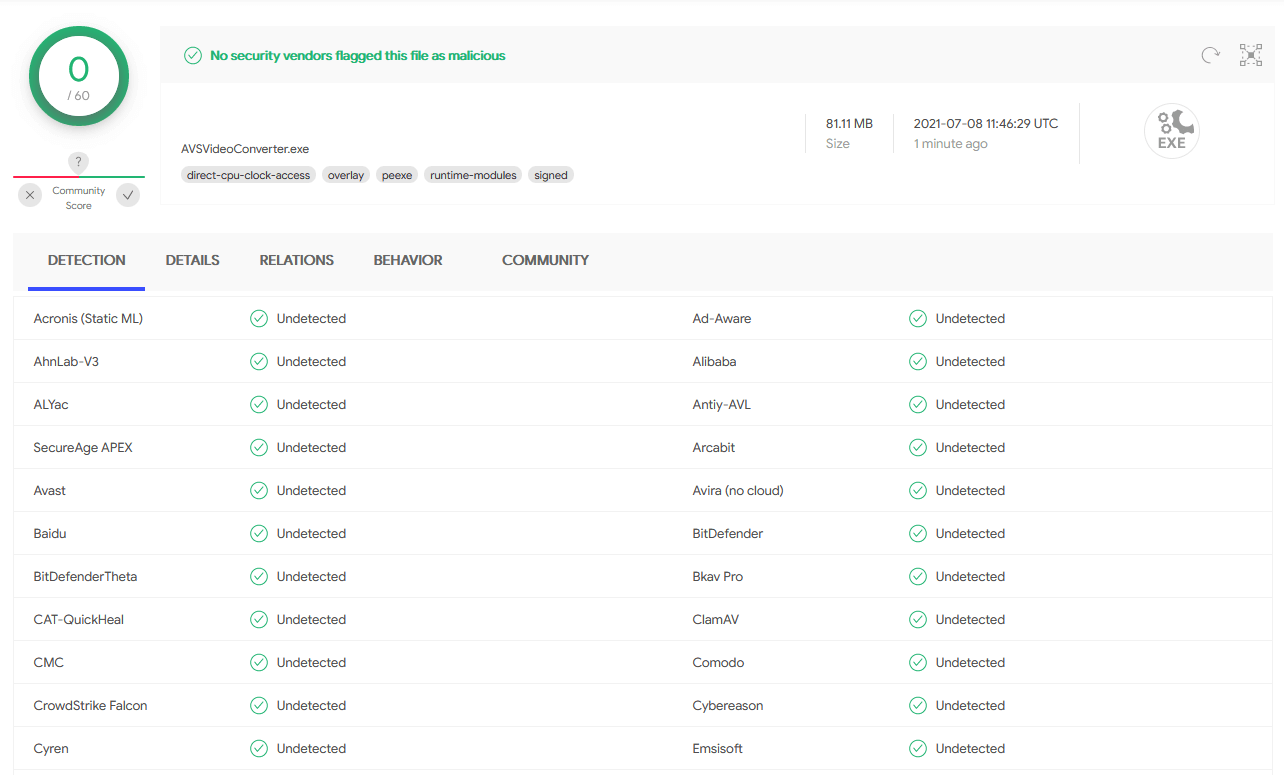
Task: Click the ClamAV vendor name
Action: coord(716,620)
